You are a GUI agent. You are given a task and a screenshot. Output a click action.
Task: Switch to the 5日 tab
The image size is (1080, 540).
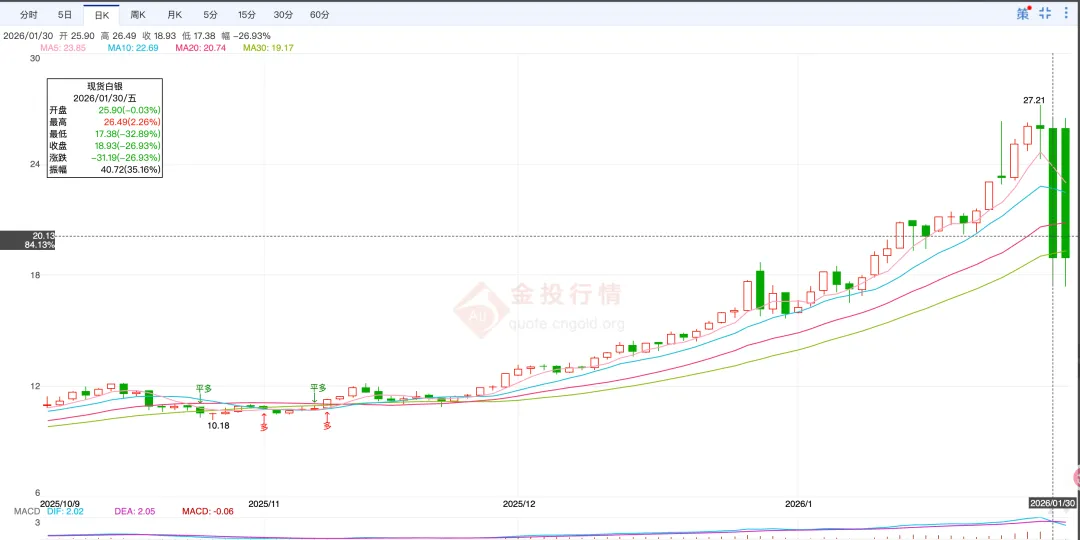coord(65,14)
